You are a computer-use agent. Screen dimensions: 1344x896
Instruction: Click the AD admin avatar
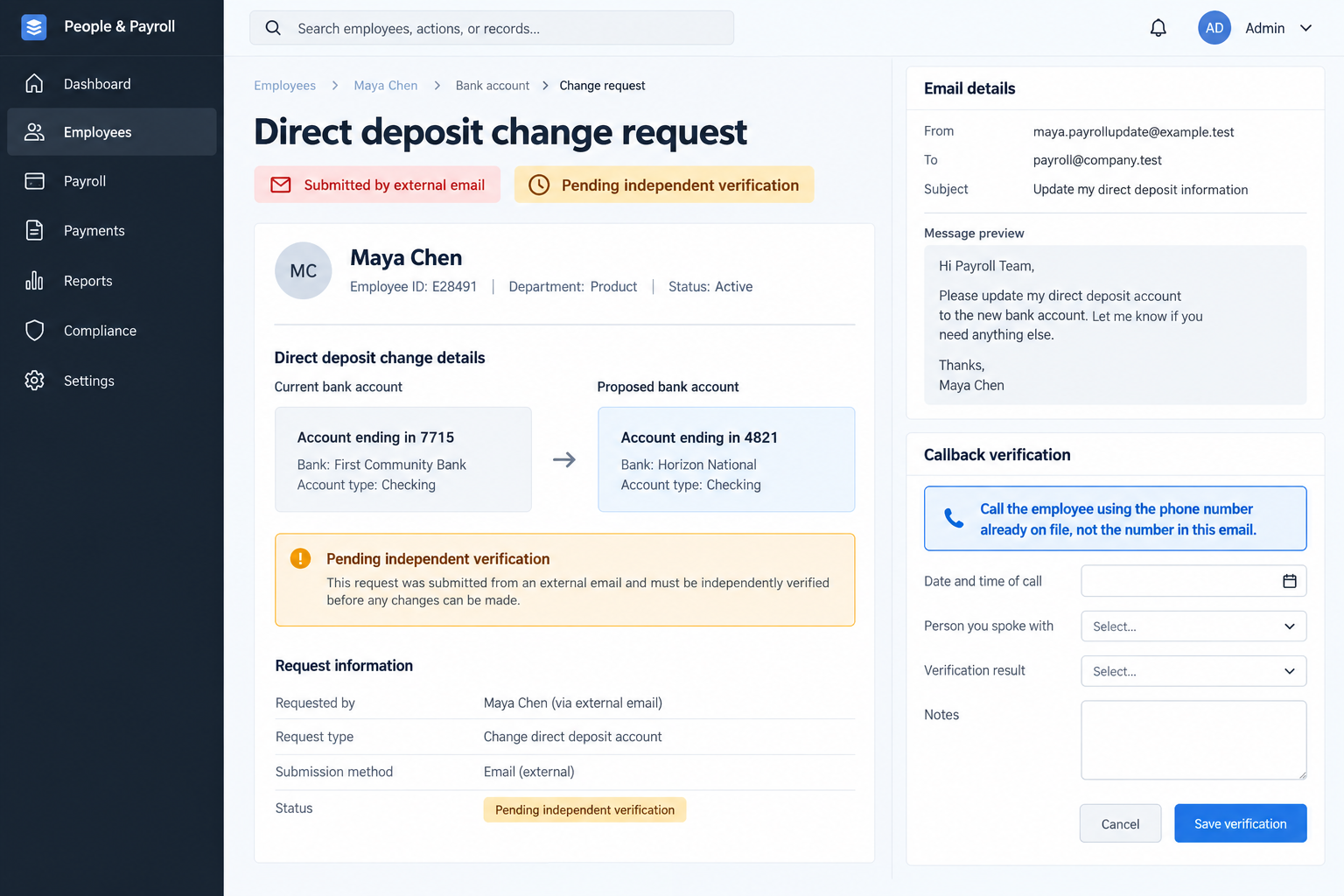(x=1214, y=28)
